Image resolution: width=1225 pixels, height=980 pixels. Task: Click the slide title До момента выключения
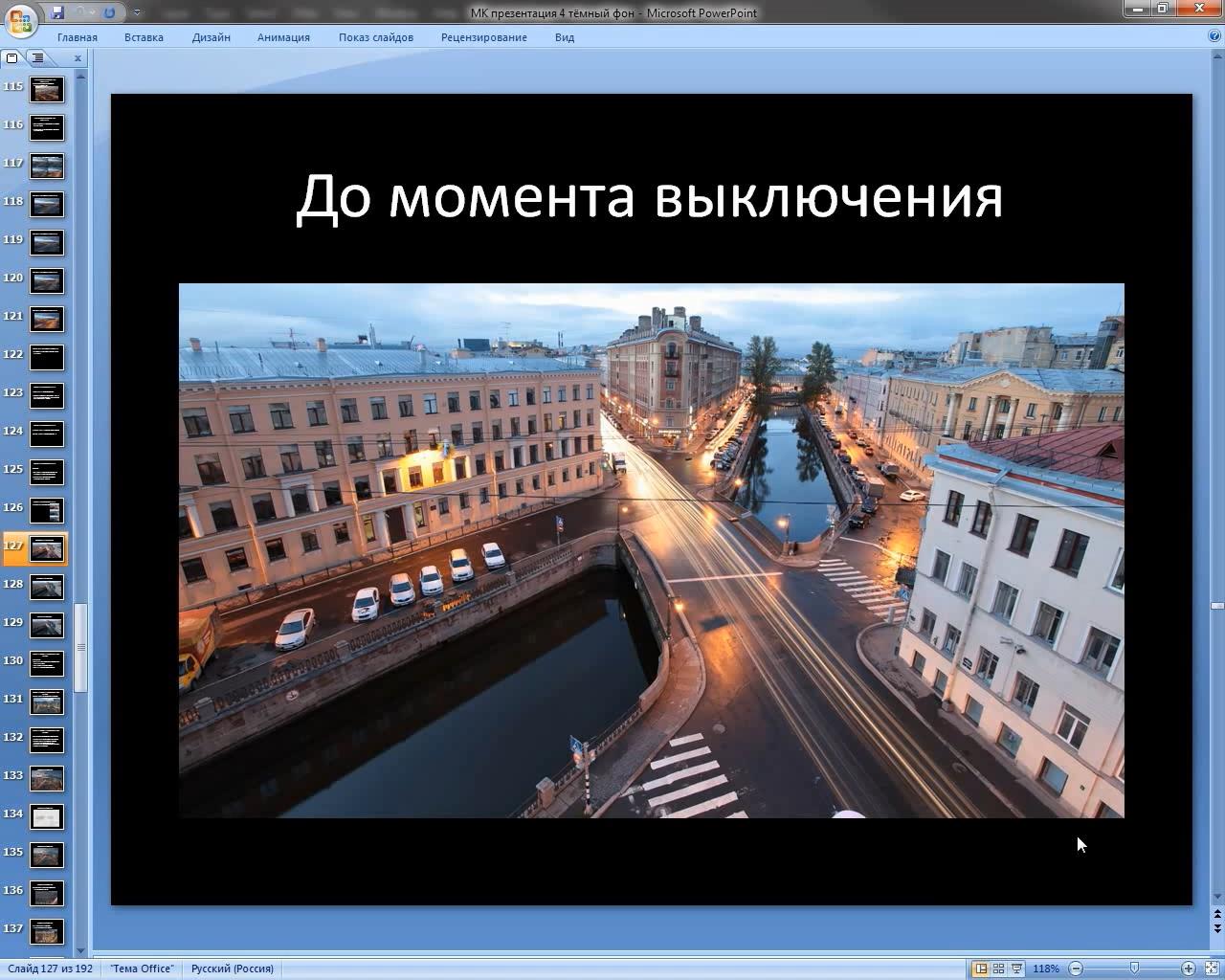(x=650, y=197)
